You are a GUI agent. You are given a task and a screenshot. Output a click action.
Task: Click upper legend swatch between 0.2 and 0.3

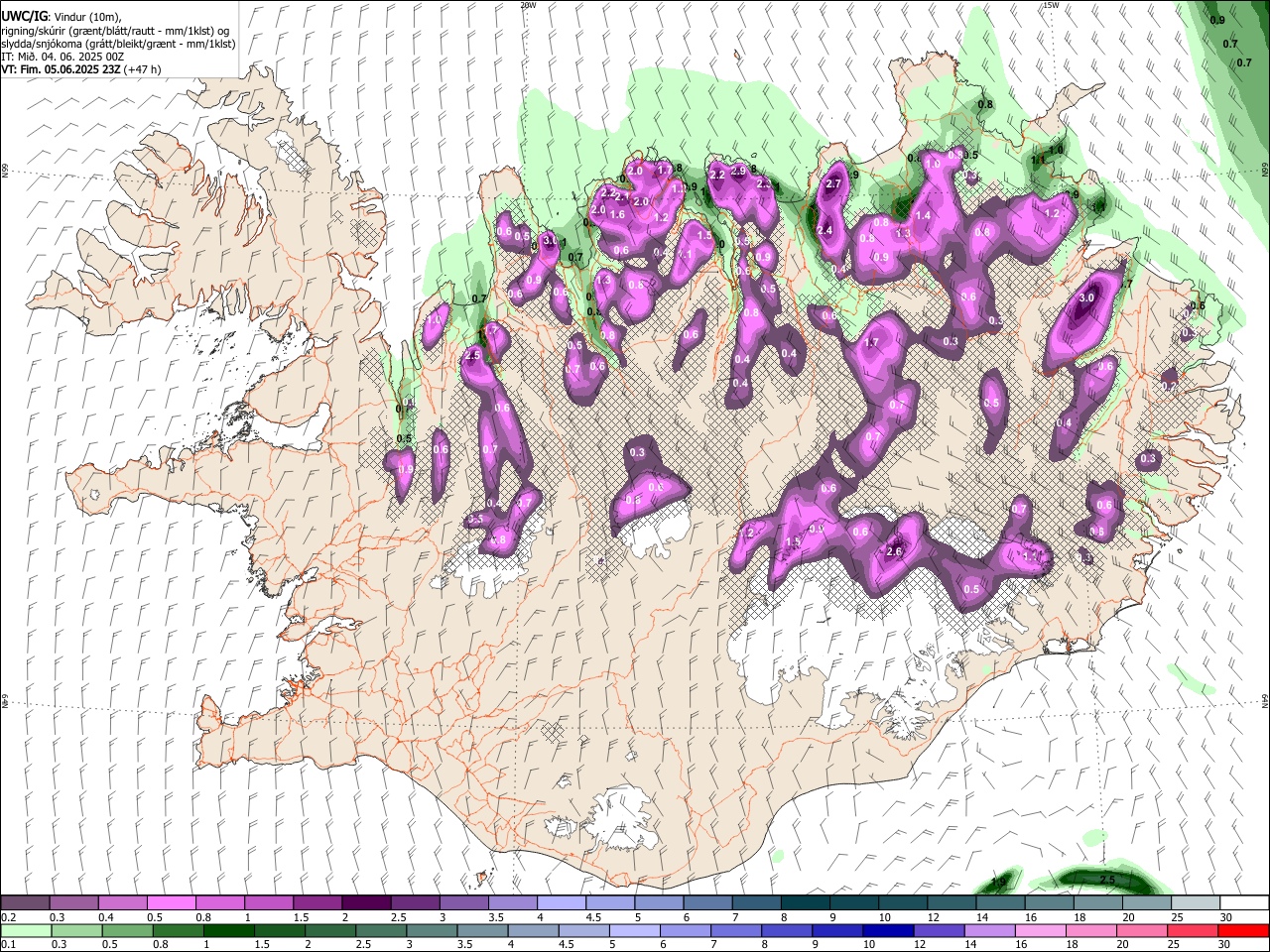pos(26,902)
